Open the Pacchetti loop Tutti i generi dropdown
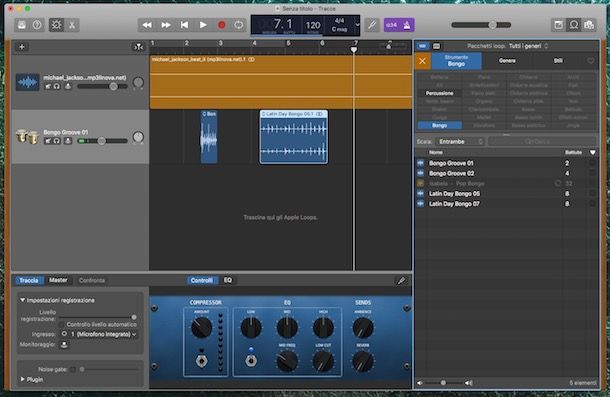This screenshot has width=610, height=397. pyautogui.click(x=528, y=46)
